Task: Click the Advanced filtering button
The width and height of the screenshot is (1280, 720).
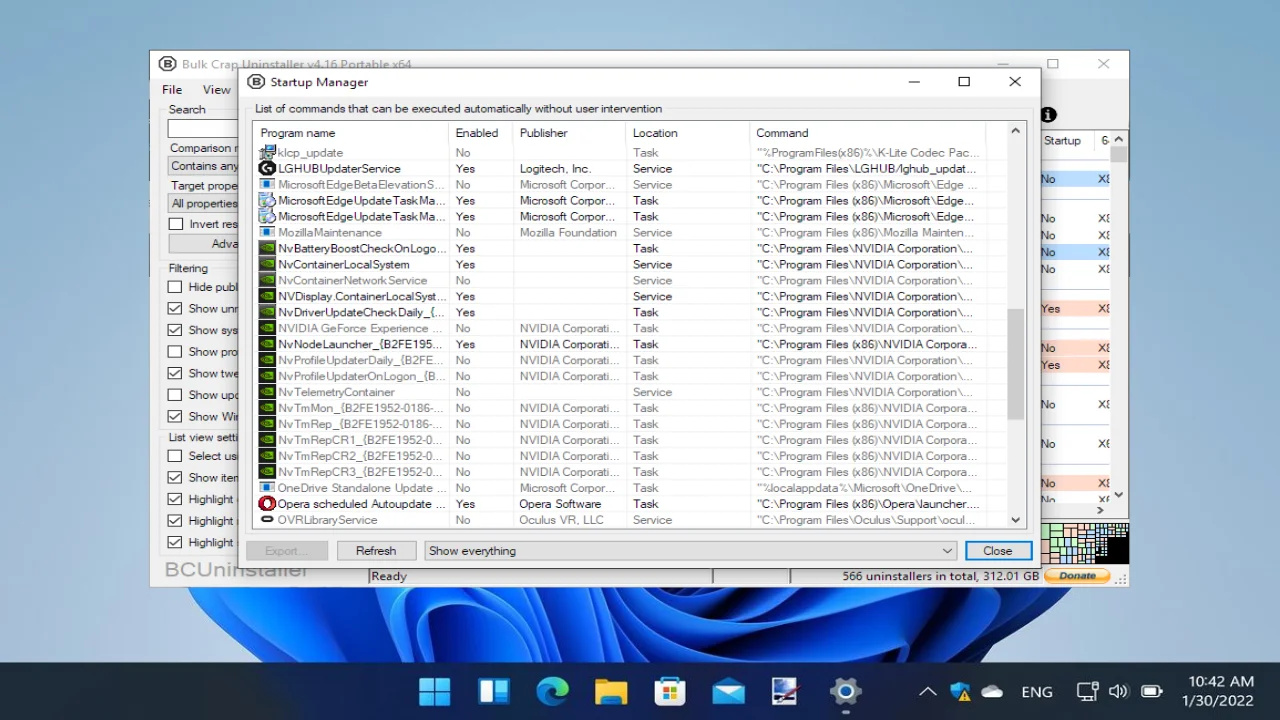Action: tap(204, 243)
